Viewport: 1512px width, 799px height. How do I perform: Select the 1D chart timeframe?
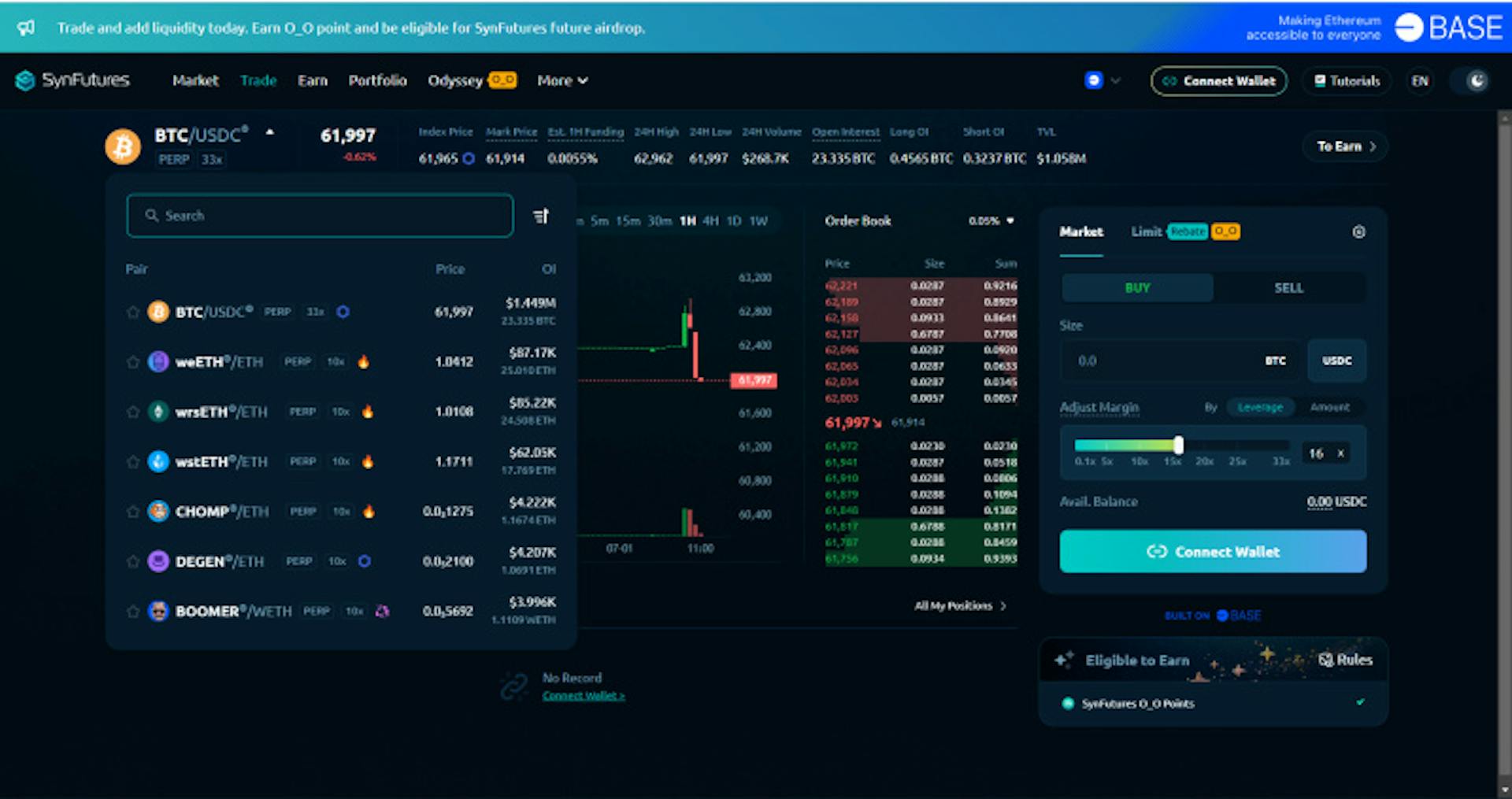click(734, 221)
